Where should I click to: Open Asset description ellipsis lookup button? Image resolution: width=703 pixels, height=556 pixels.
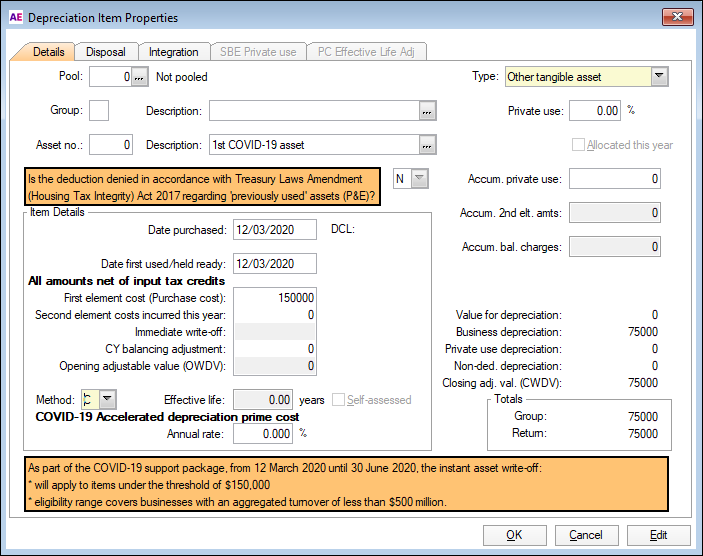pos(428,145)
